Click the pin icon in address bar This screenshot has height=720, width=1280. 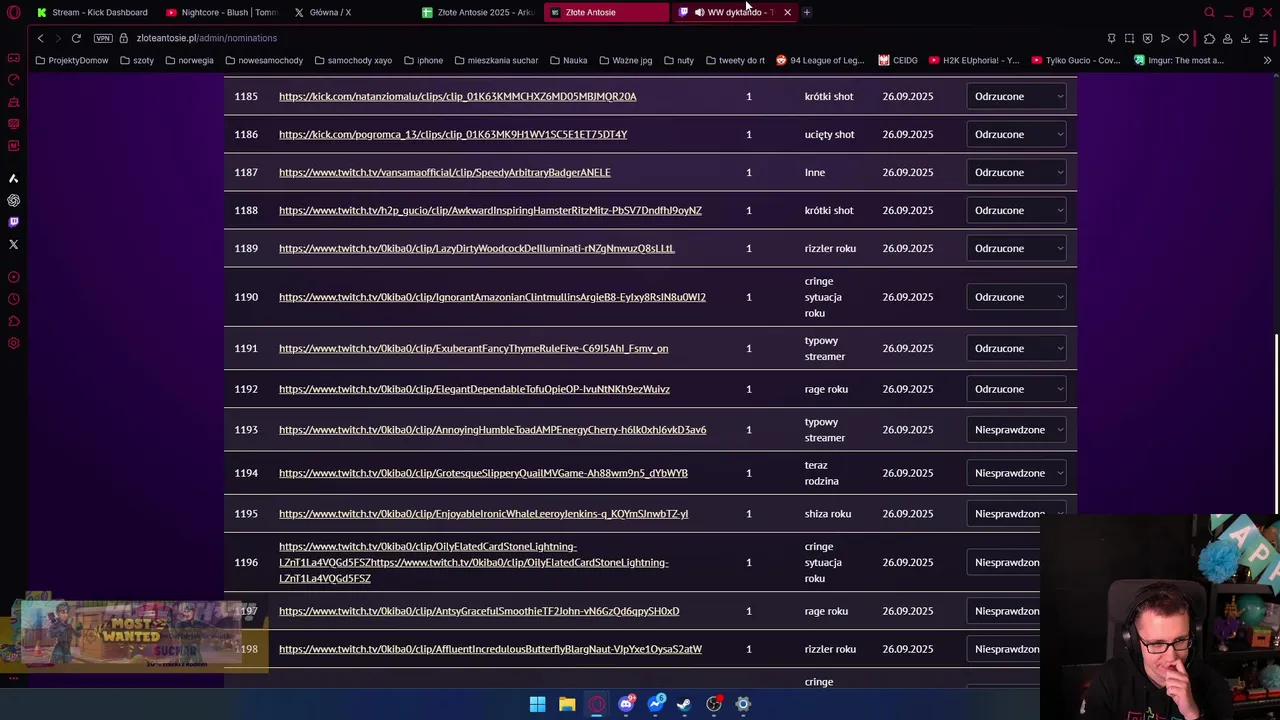tap(1111, 38)
